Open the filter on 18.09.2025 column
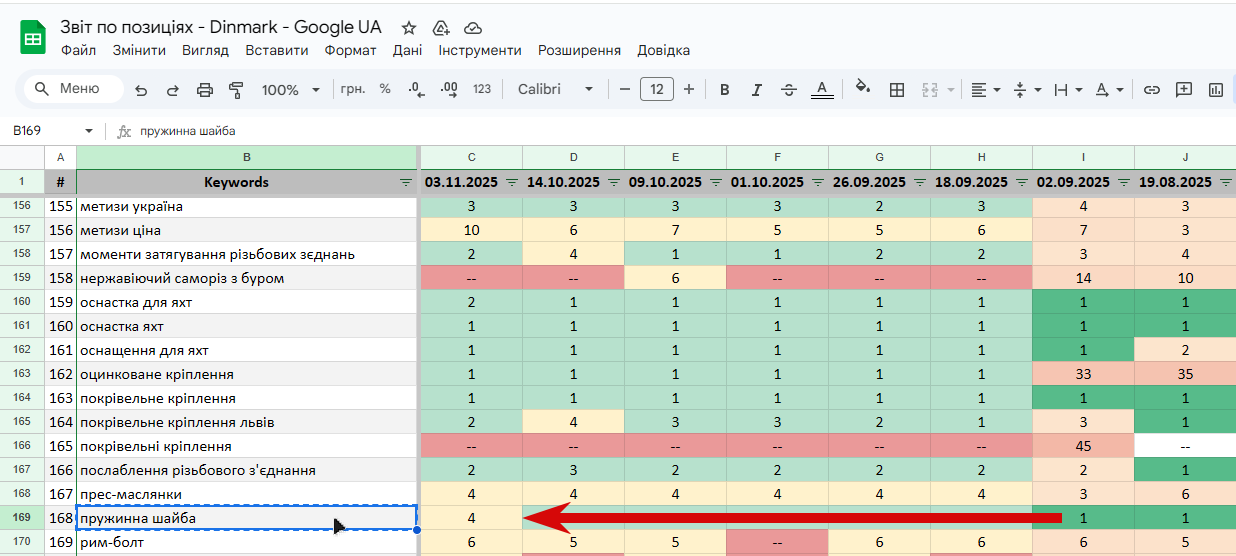 1021,183
